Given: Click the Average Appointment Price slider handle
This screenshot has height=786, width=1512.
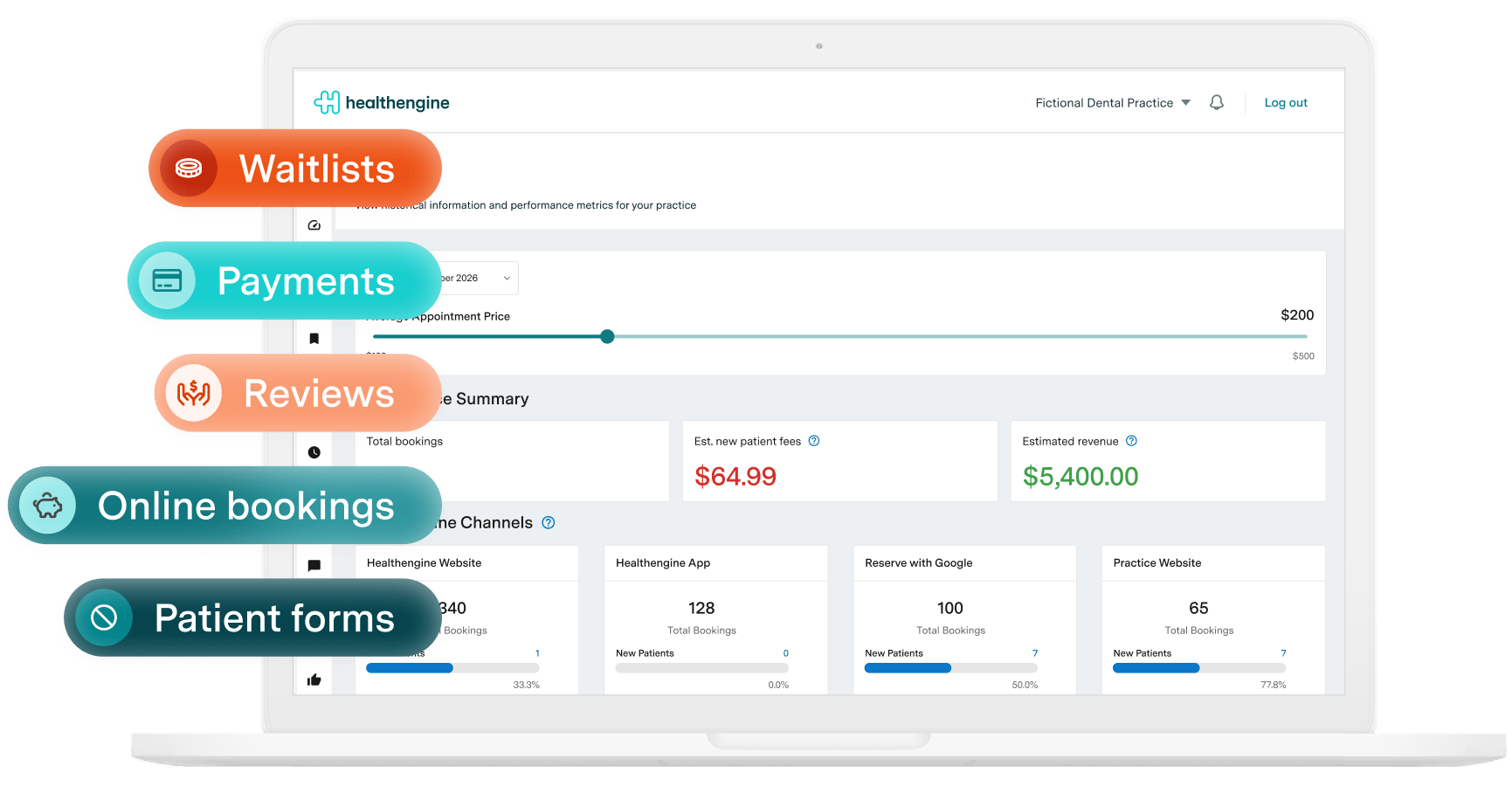Looking at the screenshot, I should tap(607, 336).
